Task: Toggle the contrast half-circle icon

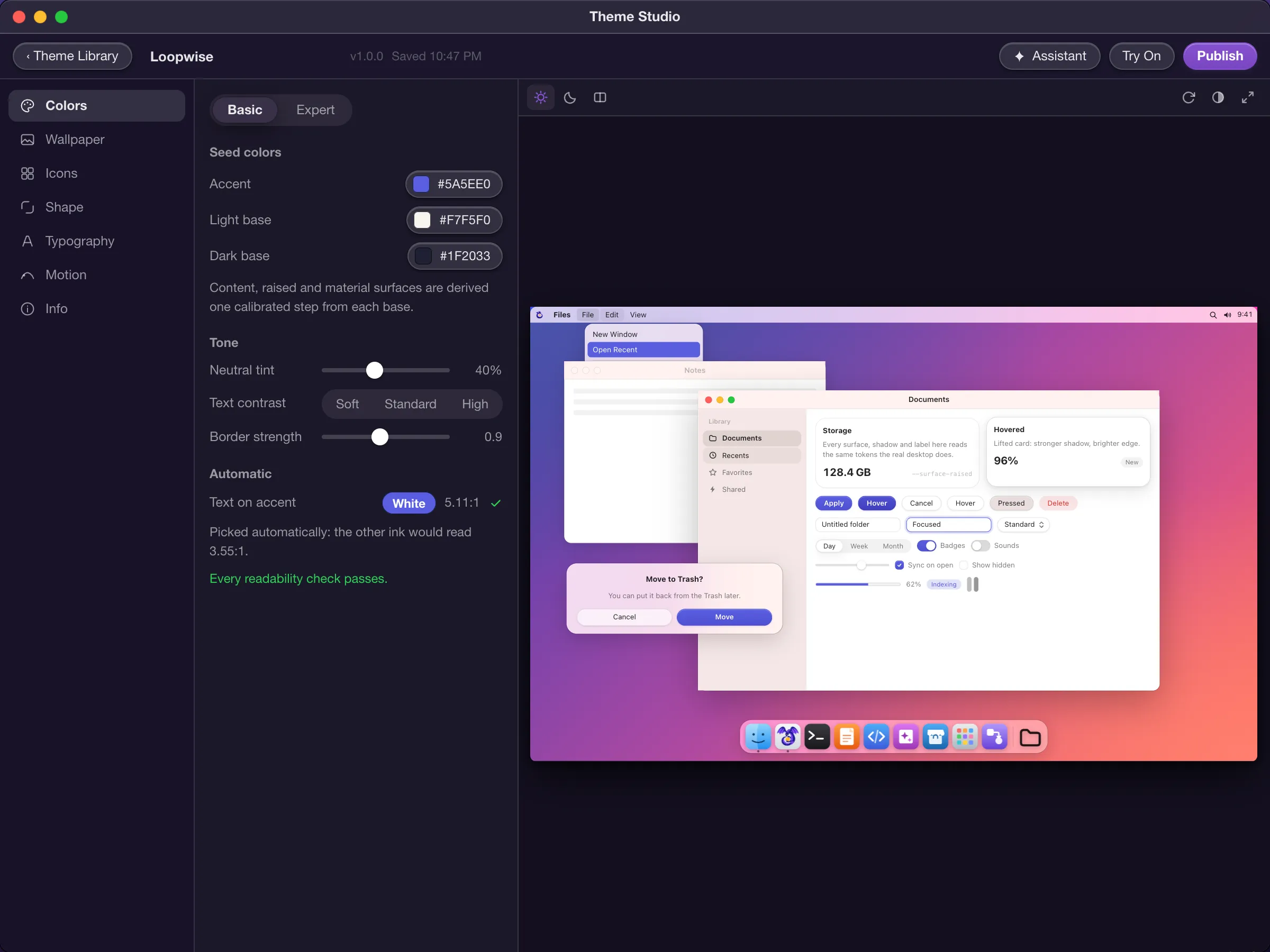Action: pos(1218,97)
